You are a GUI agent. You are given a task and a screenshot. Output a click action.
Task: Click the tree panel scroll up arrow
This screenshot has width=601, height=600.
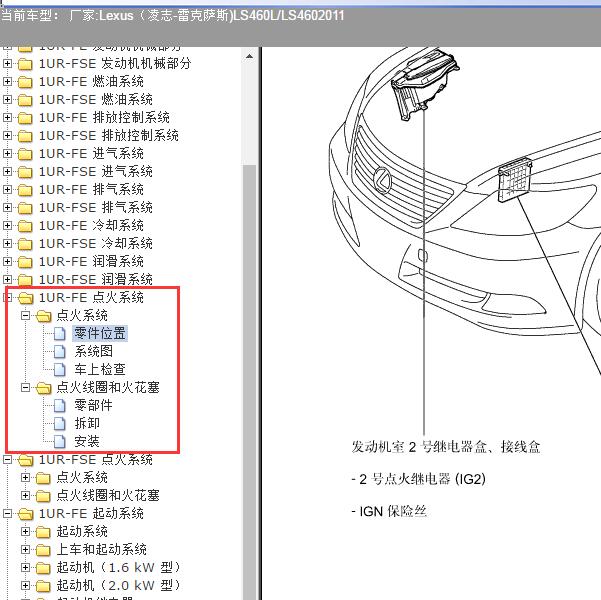pyautogui.click(x=249, y=57)
